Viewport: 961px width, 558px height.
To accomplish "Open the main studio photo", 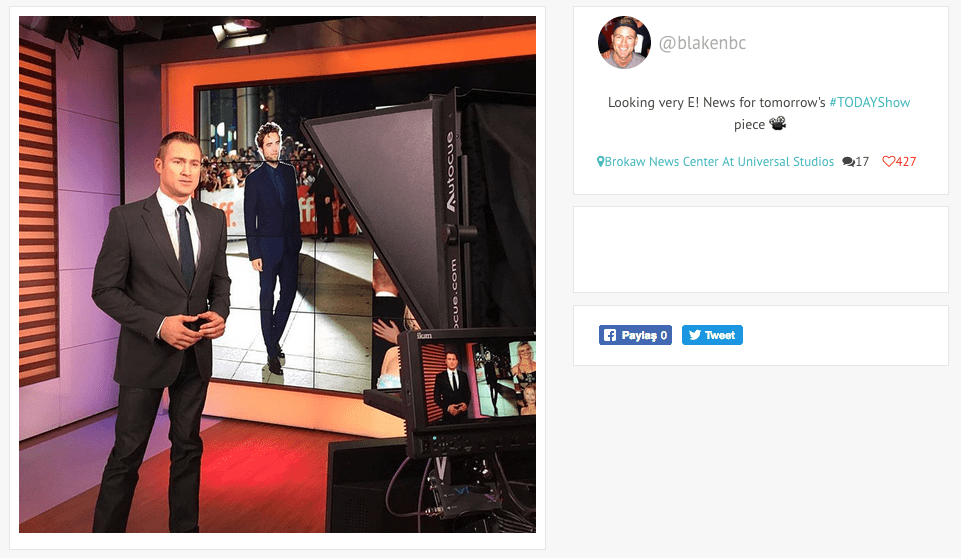I will click(x=277, y=274).
